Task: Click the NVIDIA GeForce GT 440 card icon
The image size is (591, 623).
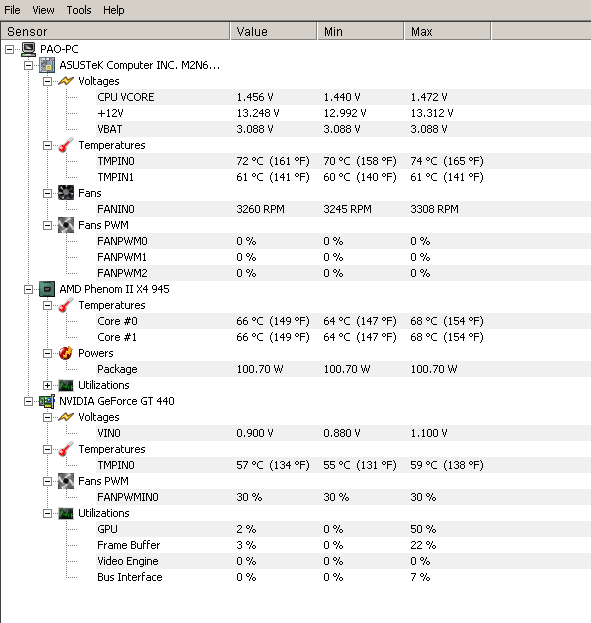Action: click(x=47, y=401)
